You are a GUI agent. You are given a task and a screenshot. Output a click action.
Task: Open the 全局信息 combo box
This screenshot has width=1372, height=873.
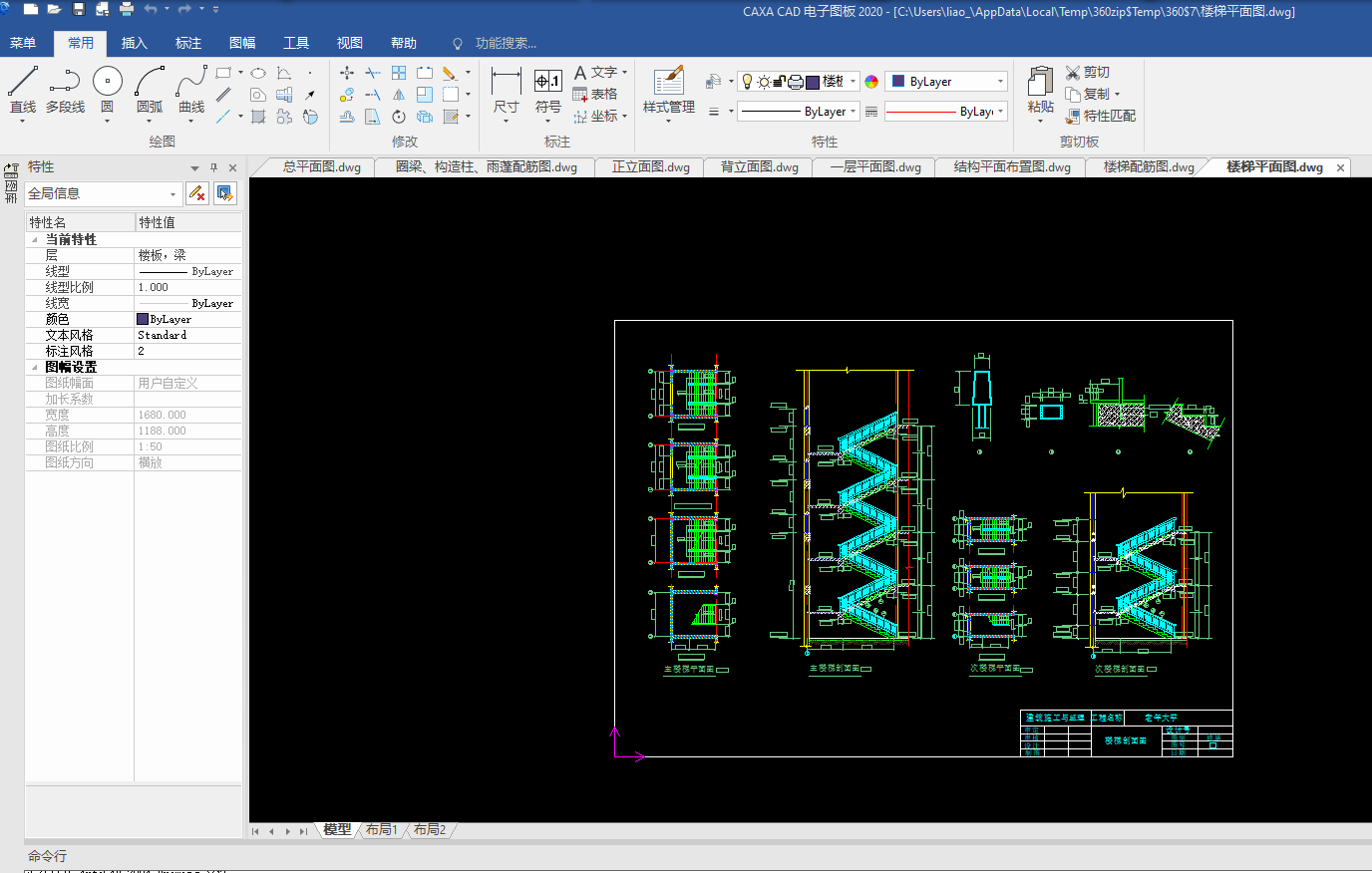[x=103, y=193]
